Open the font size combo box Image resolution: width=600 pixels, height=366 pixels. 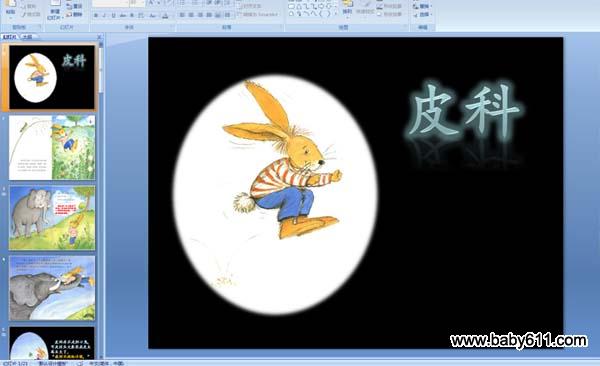pos(137,3)
